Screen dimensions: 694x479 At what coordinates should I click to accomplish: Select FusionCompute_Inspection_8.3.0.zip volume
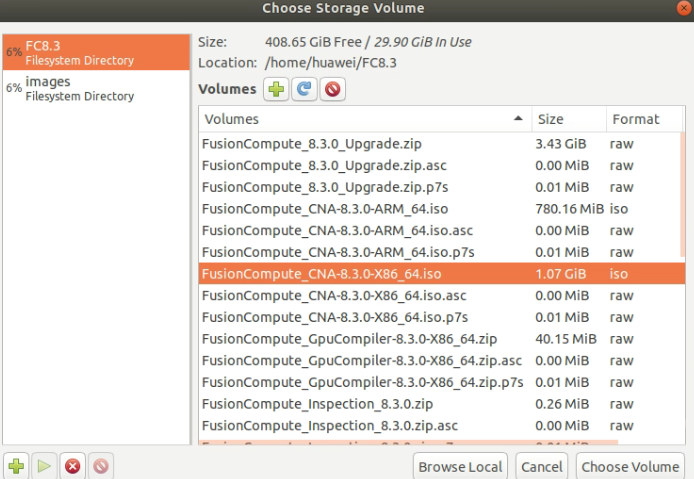440,404
